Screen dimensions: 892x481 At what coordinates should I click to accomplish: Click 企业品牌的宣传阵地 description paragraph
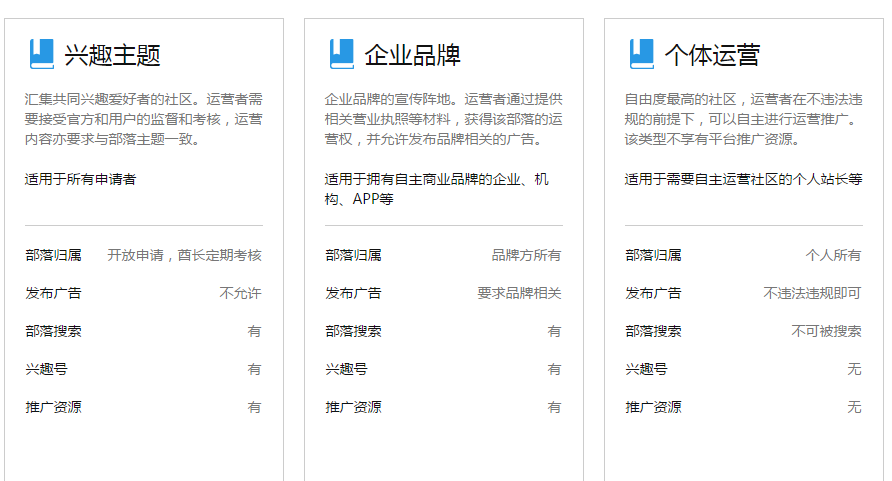point(444,119)
